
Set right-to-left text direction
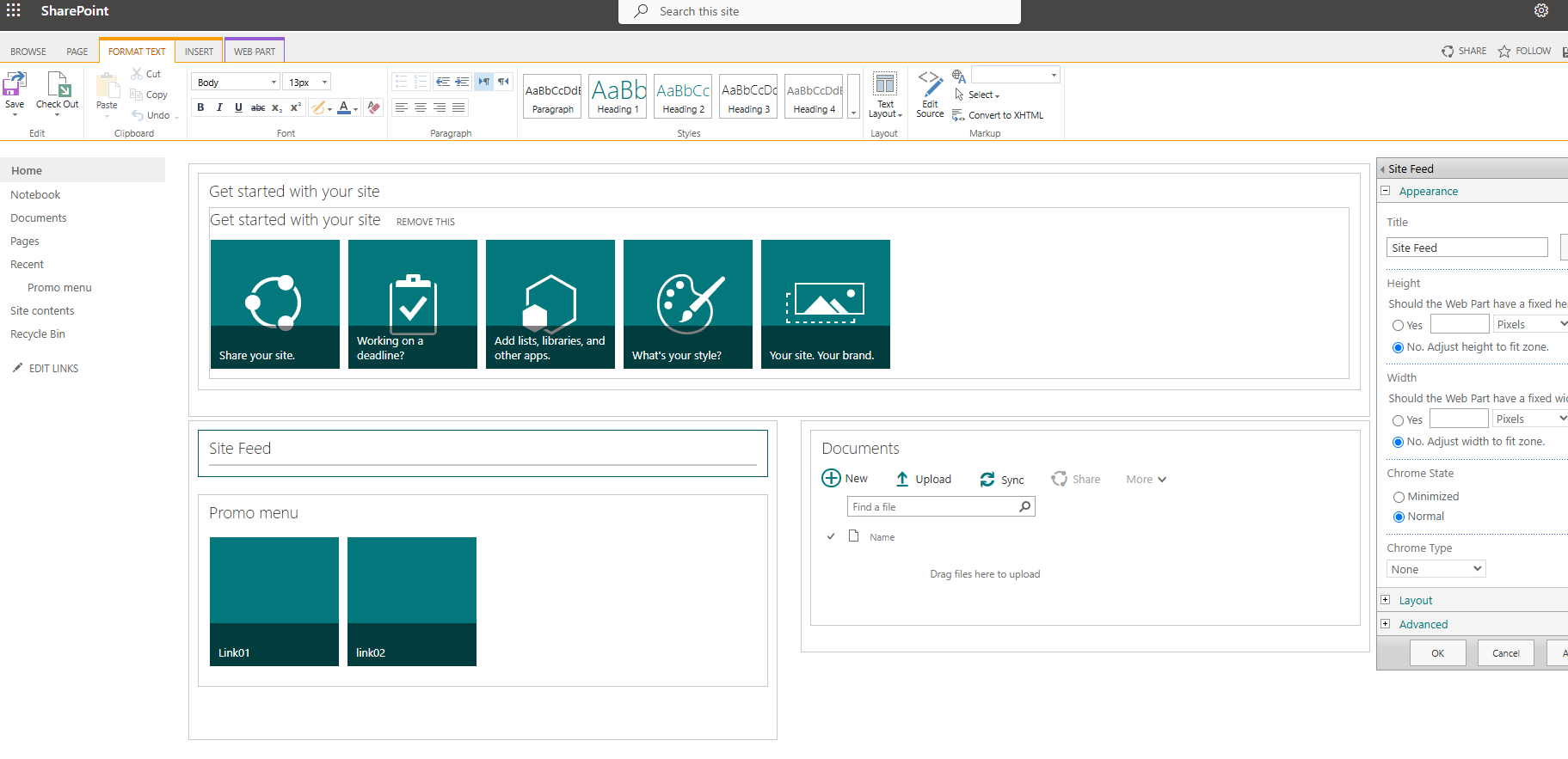pyautogui.click(x=503, y=82)
